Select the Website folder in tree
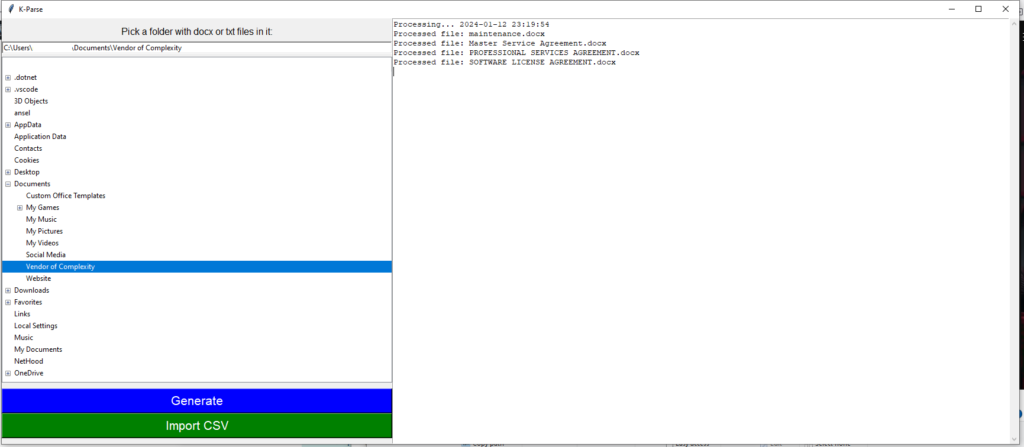 click(38, 278)
